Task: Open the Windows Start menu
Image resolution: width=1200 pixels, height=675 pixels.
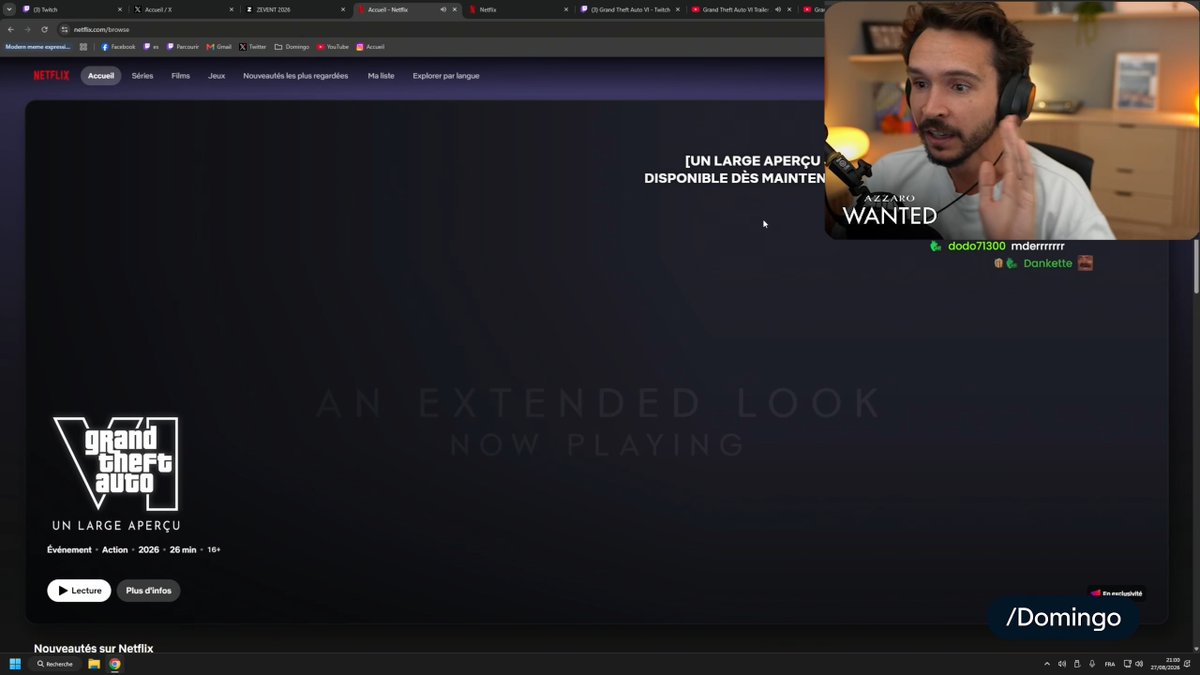Action: tap(15, 664)
